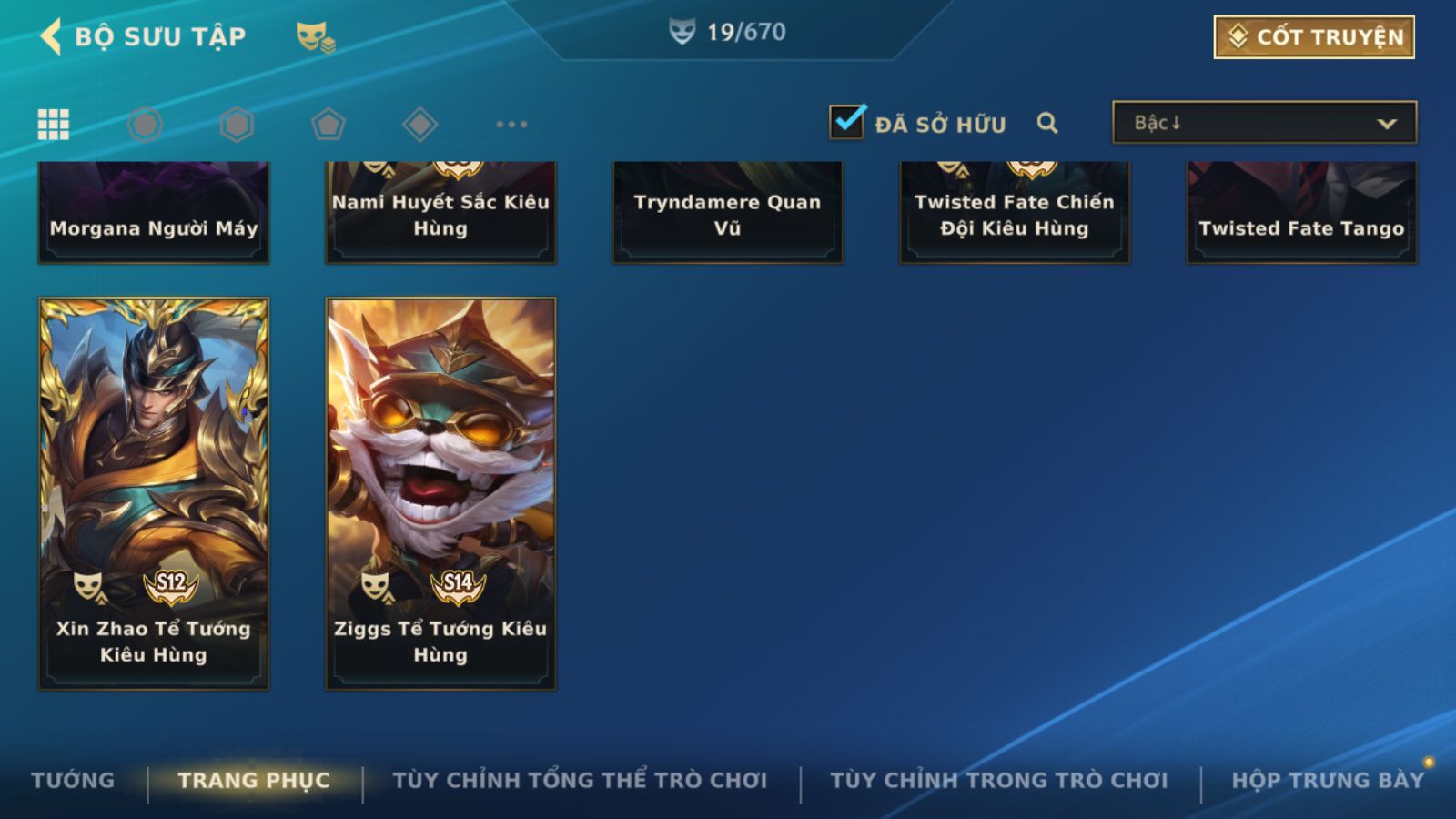Expand the sort list with the chevron arrow
Screen dimensions: 1456x819
(1386, 124)
